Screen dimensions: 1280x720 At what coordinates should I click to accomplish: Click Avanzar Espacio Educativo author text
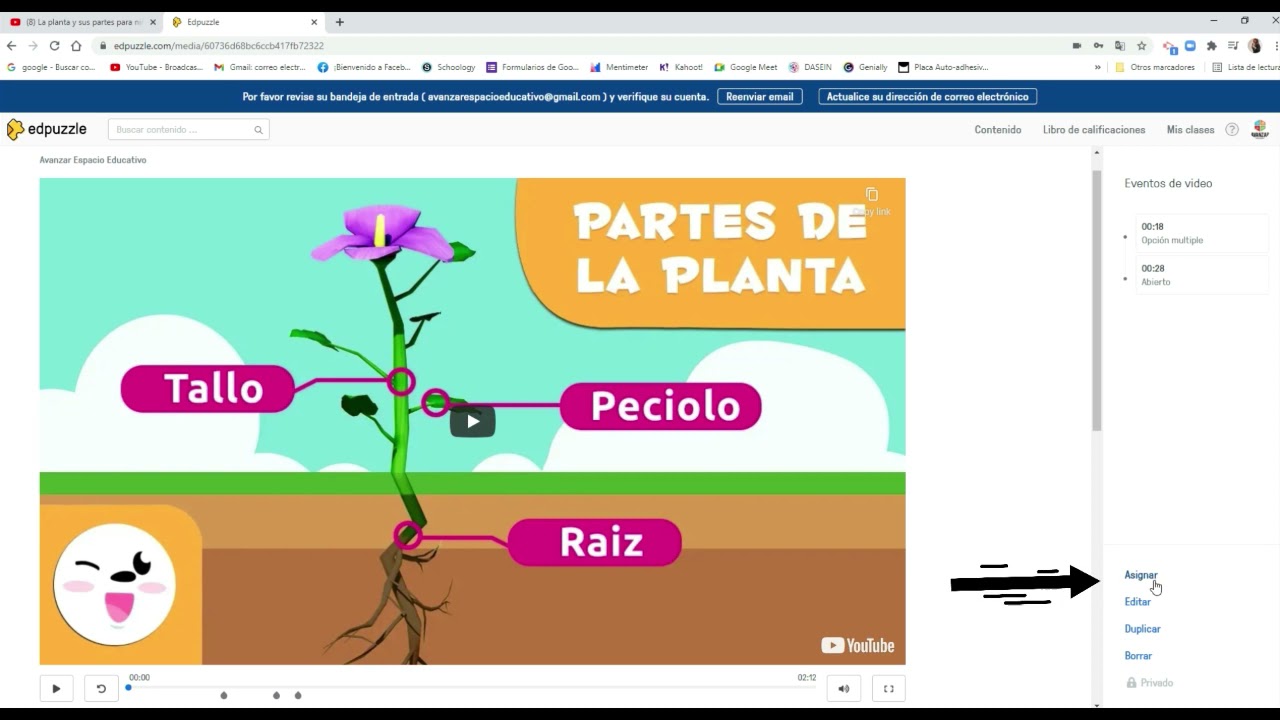tap(93, 160)
